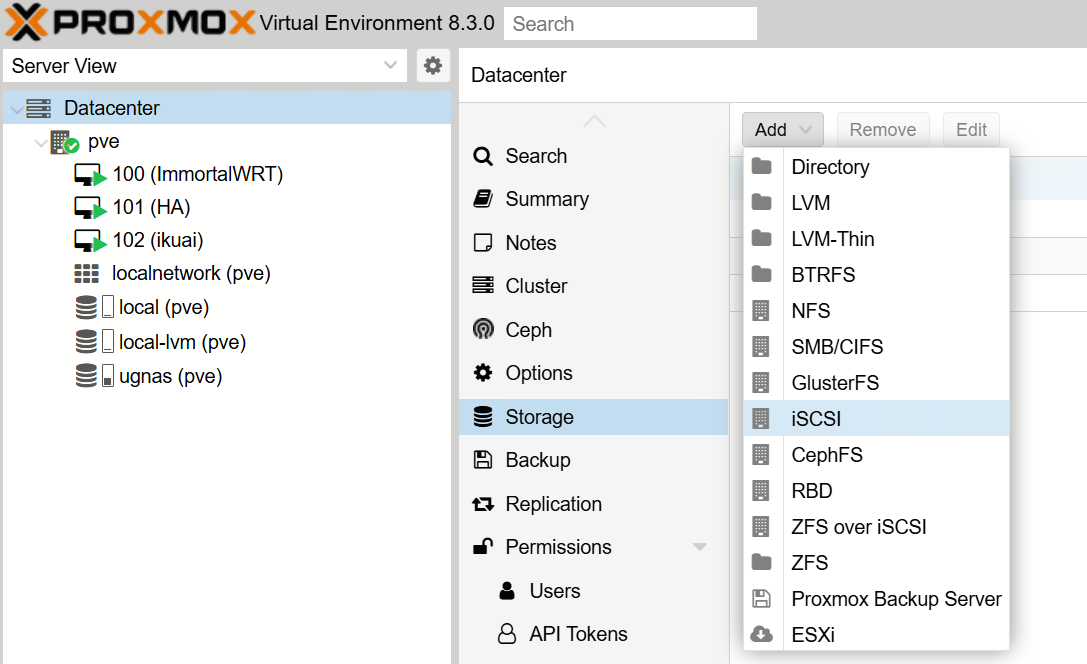Viewport: 1087px width, 664px height.
Task: Click the localnetwork (pve) grid icon
Action: (x=87, y=273)
